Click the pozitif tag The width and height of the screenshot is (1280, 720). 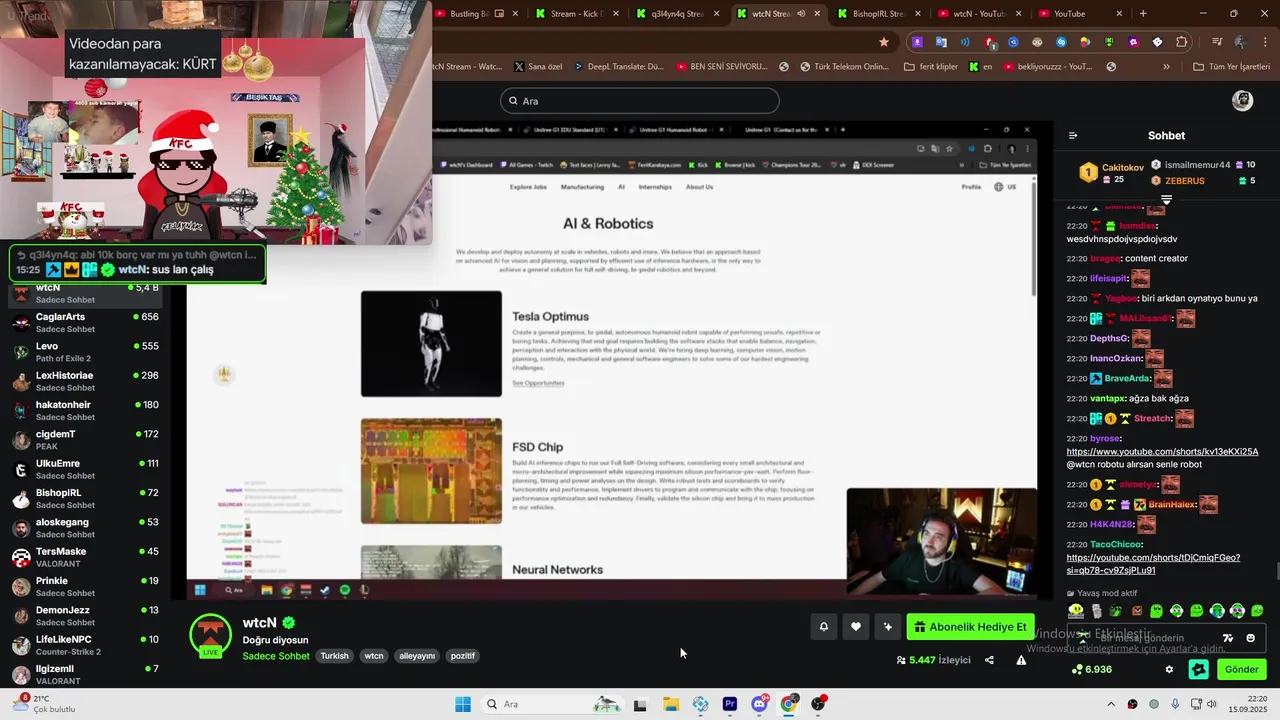pyautogui.click(x=463, y=656)
